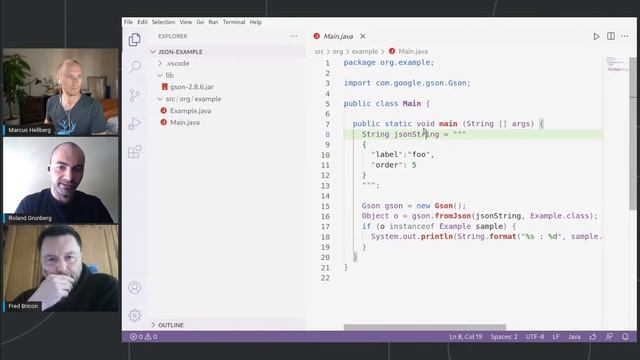640x360 pixels.
Task: Open gson-2.8.6.jar in Explorer
Action: (x=191, y=87)
